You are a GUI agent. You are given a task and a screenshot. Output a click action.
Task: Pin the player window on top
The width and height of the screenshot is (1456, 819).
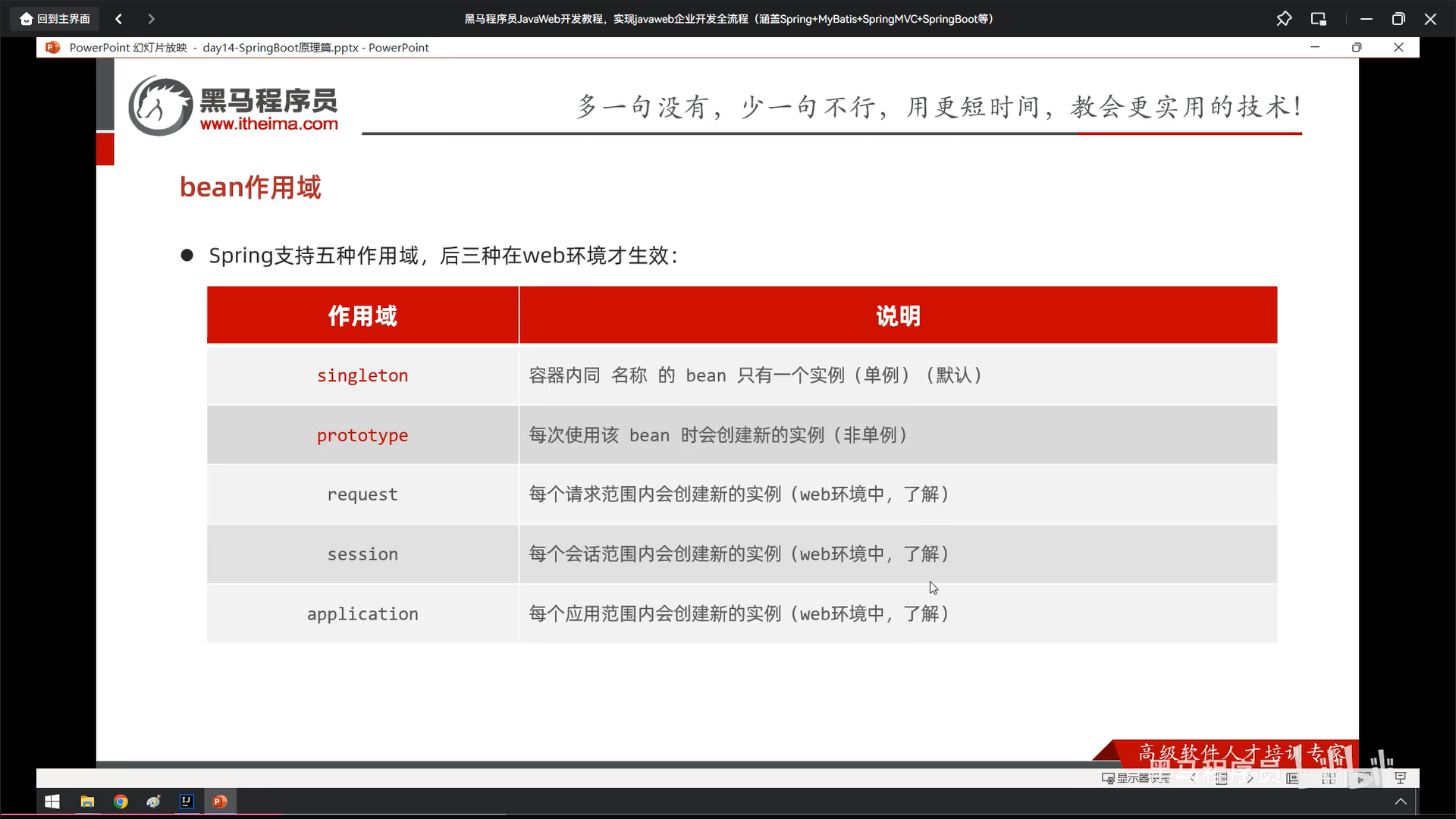(1284, 19)
